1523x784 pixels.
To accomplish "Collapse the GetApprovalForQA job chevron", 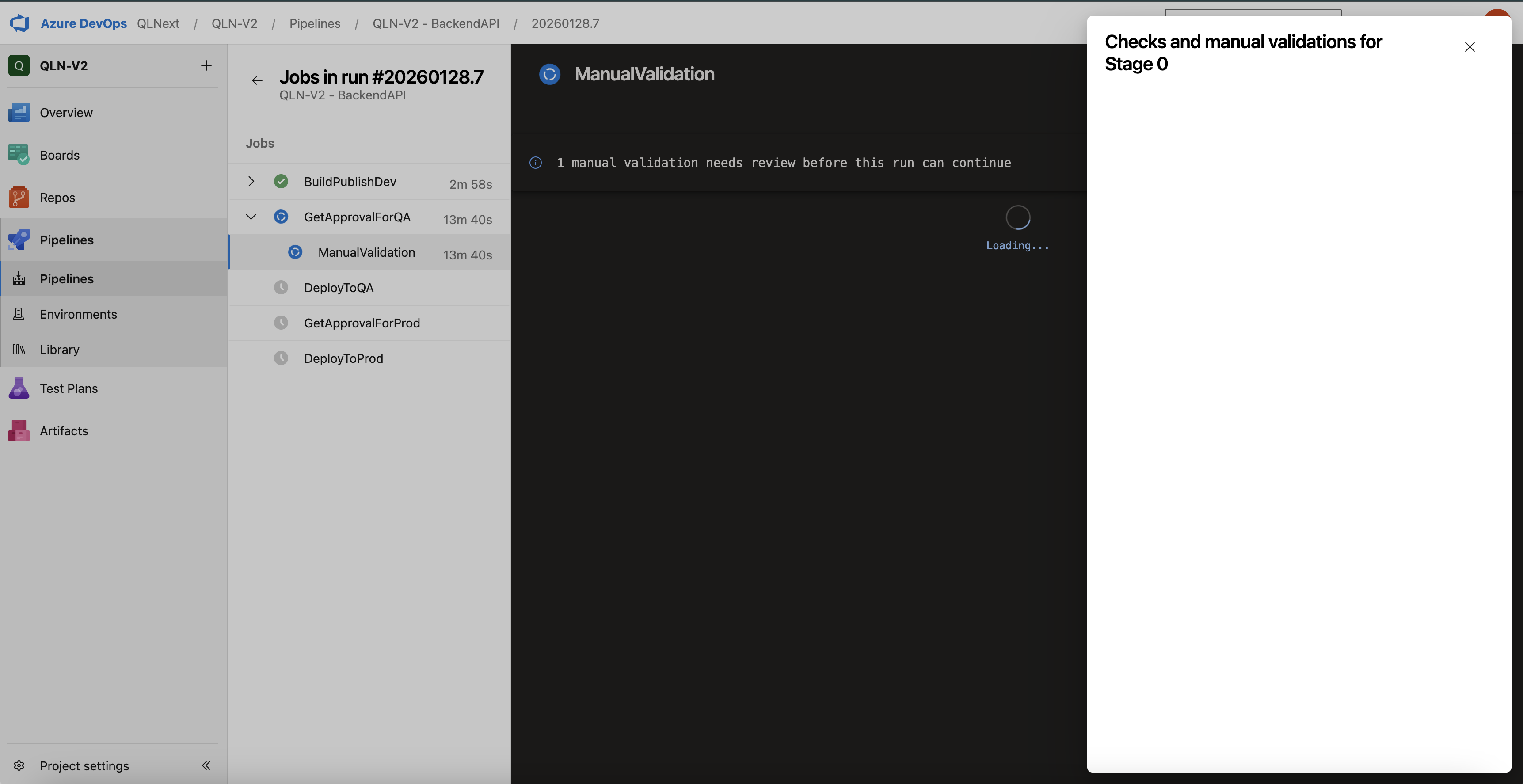I will point(251,217).
